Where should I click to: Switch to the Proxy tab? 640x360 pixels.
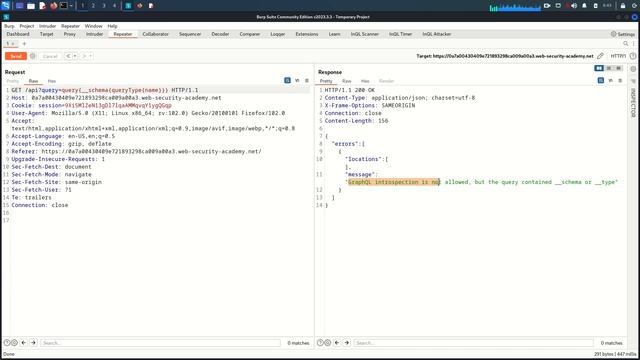pyautogui.click(x=70, y=34)
